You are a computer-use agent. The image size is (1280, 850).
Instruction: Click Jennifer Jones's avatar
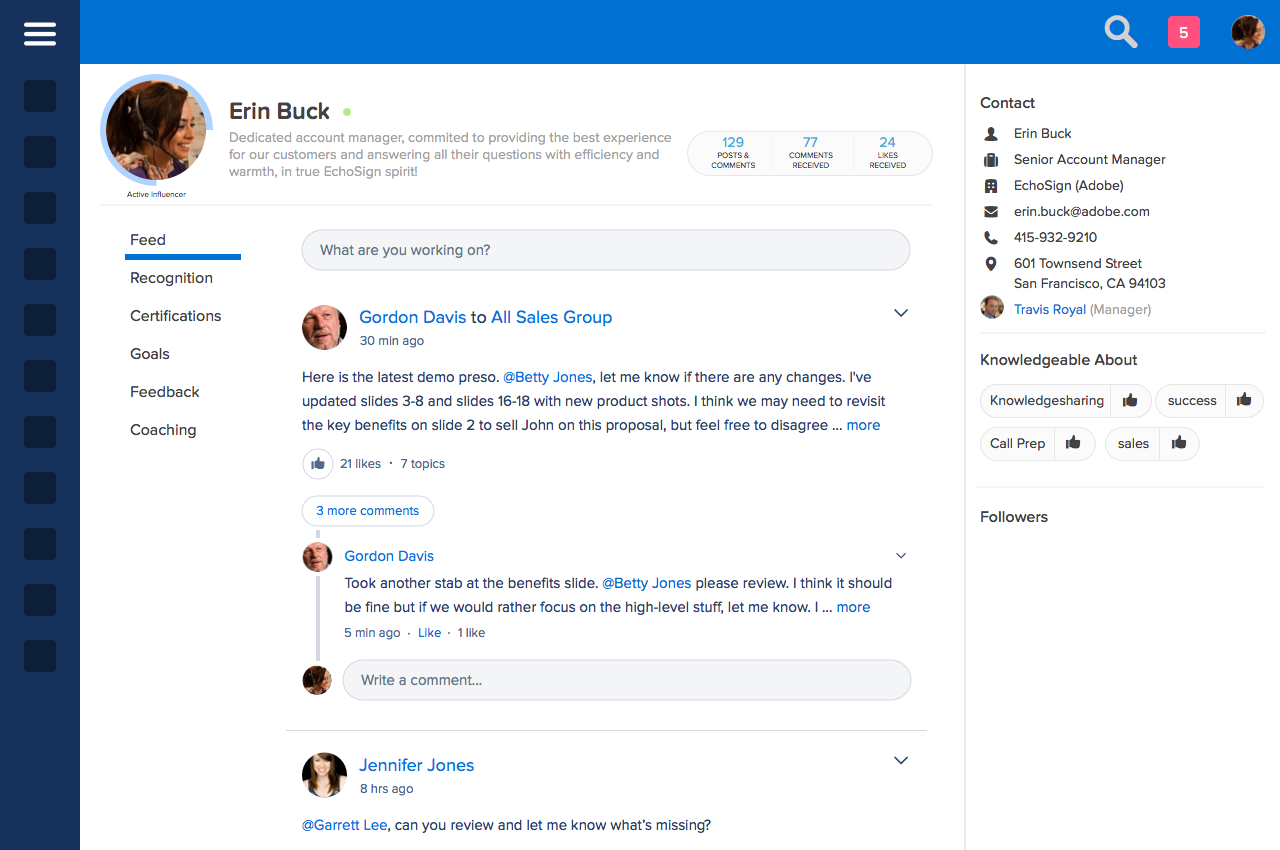tap(324, 775)
